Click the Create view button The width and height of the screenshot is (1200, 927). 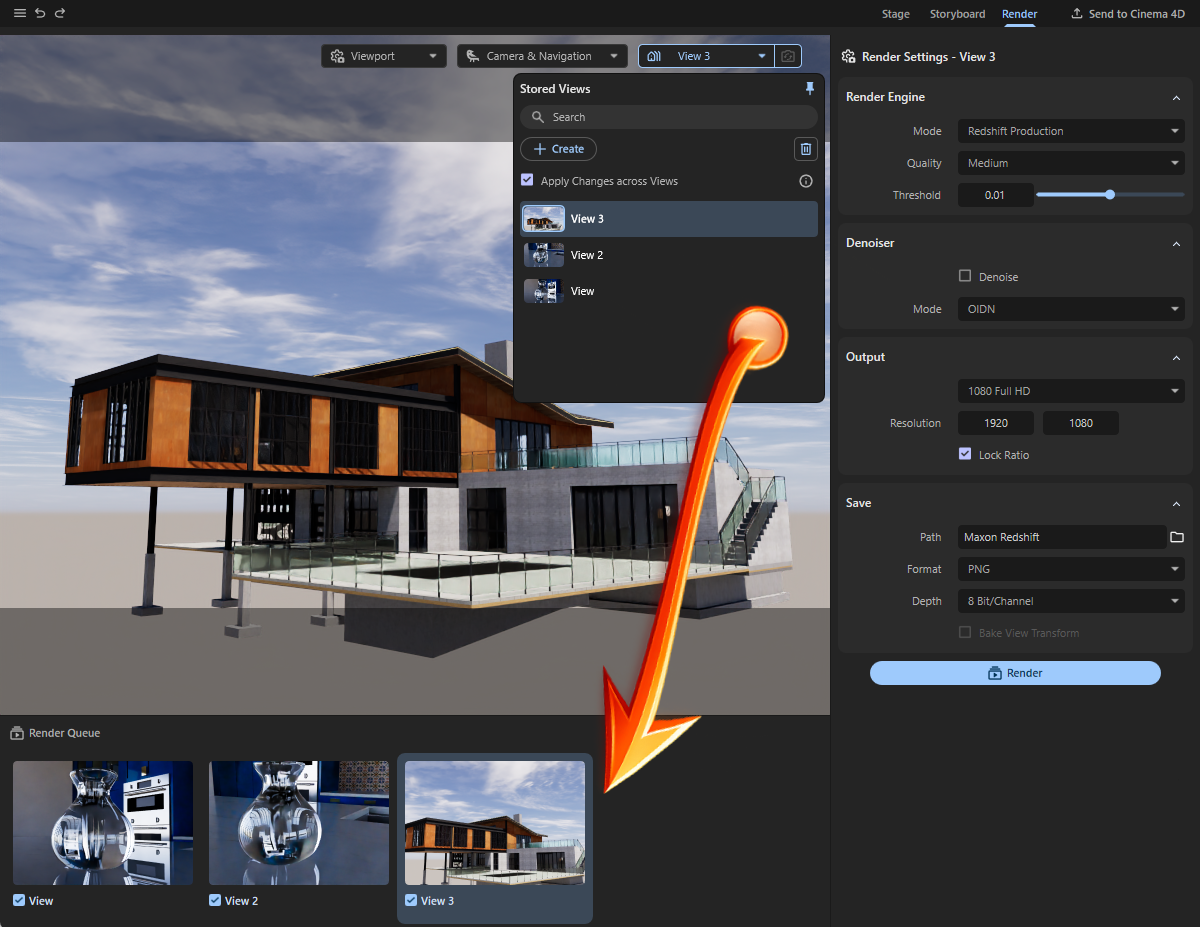[x=558, y=149]
